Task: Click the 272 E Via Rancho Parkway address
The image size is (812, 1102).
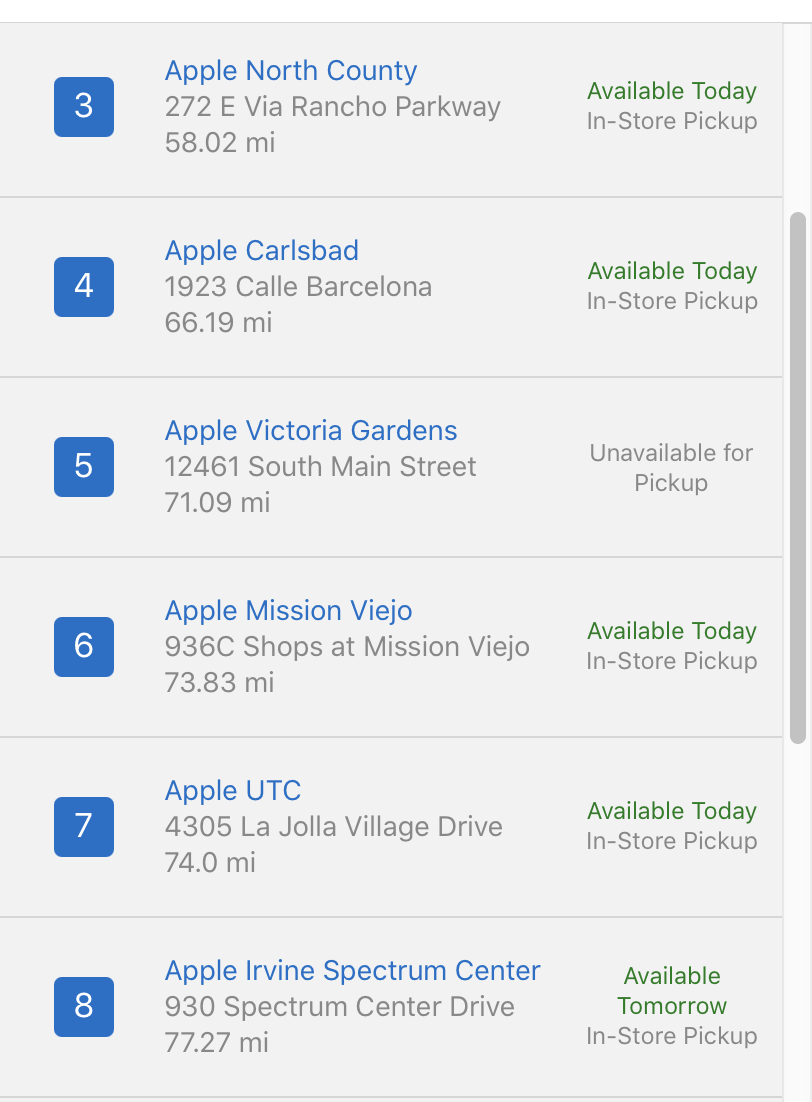Action: click(x=332, y=107)
